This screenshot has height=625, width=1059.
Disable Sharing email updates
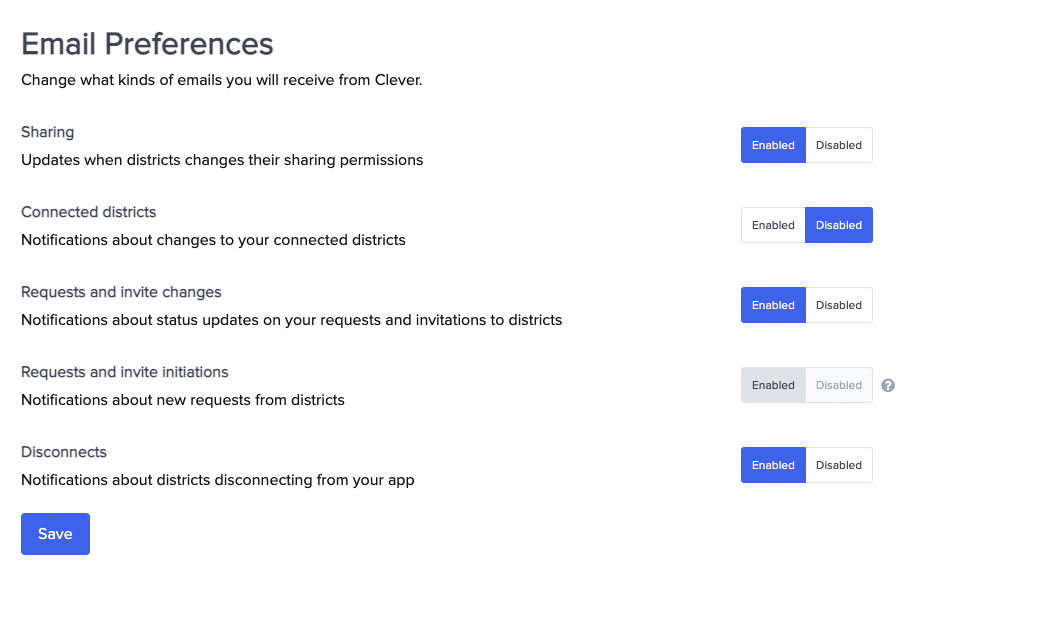(x=838, y=145)
